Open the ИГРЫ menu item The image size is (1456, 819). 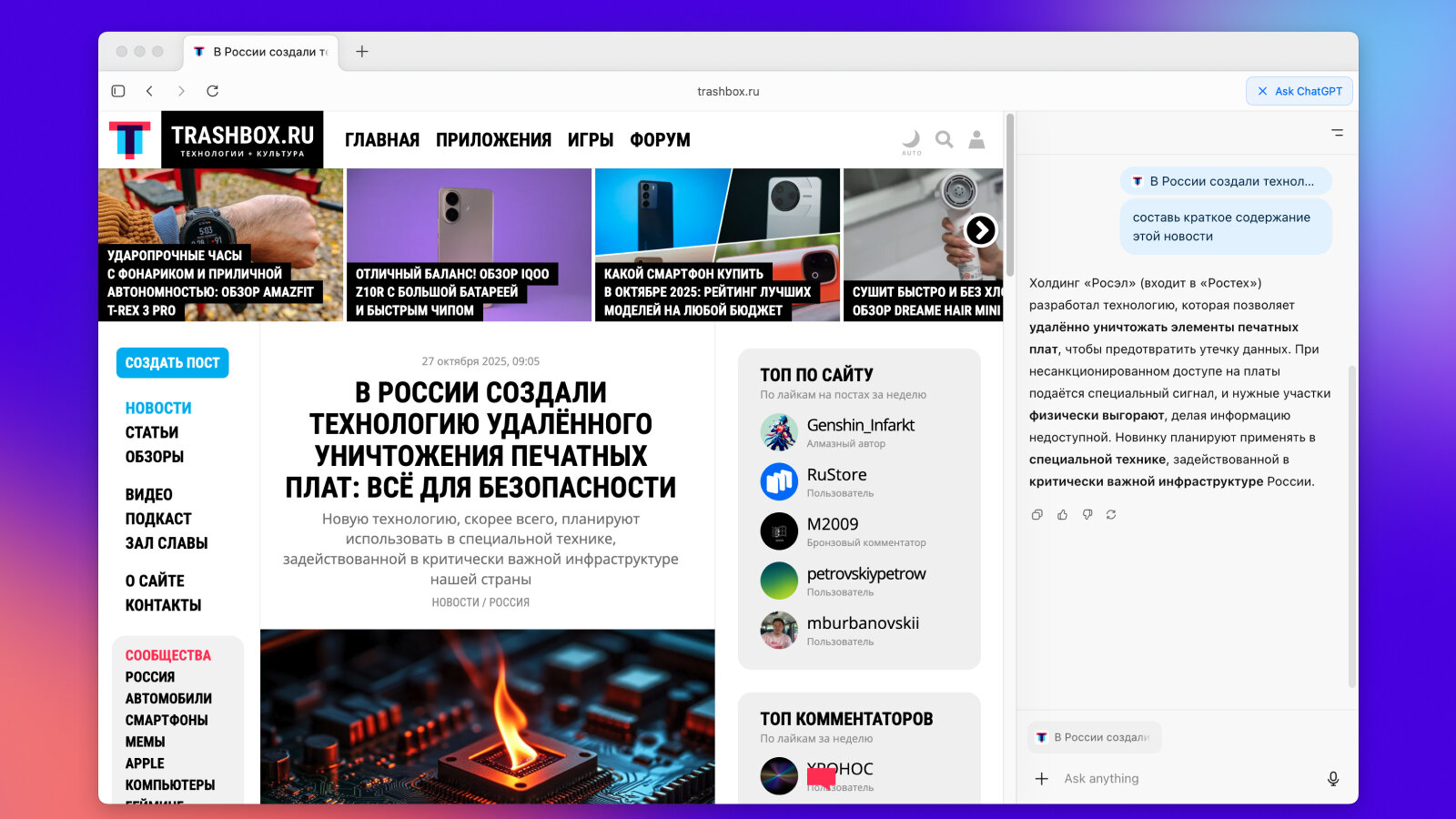(x=591, y=140)
